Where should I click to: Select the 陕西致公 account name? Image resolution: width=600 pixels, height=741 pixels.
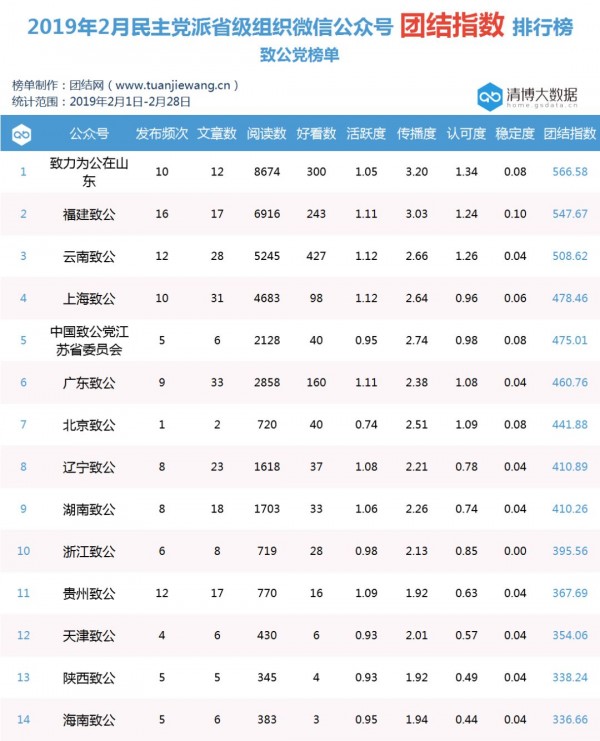point(89,678)
